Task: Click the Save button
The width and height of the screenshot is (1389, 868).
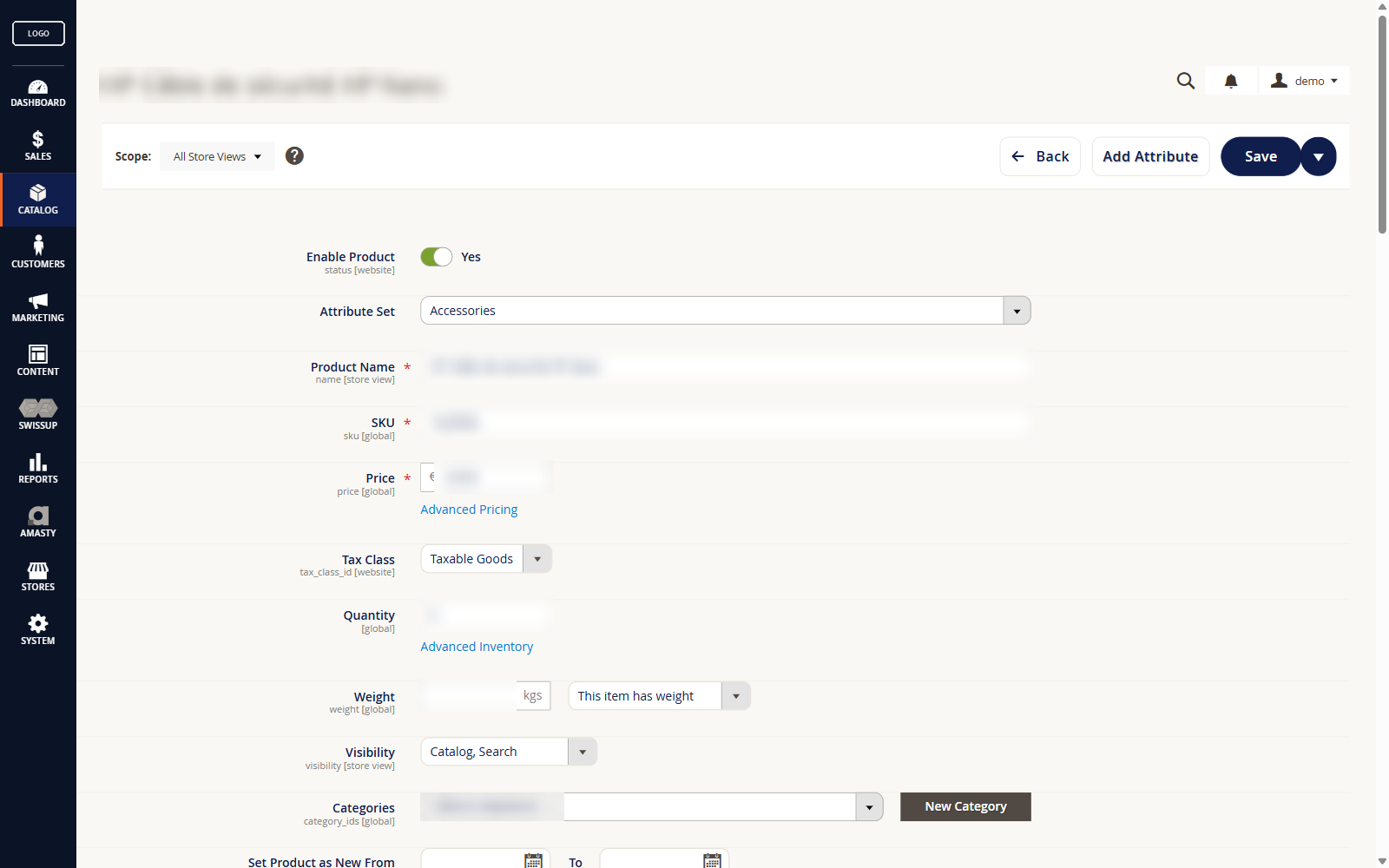Action: point(1261,156)
